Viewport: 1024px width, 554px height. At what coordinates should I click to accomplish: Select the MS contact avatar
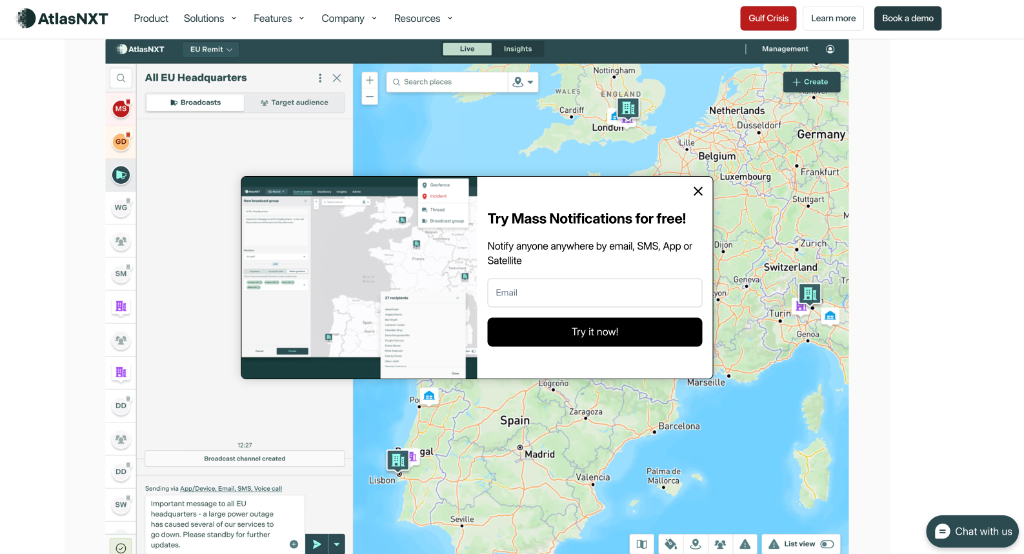point(121,108)
